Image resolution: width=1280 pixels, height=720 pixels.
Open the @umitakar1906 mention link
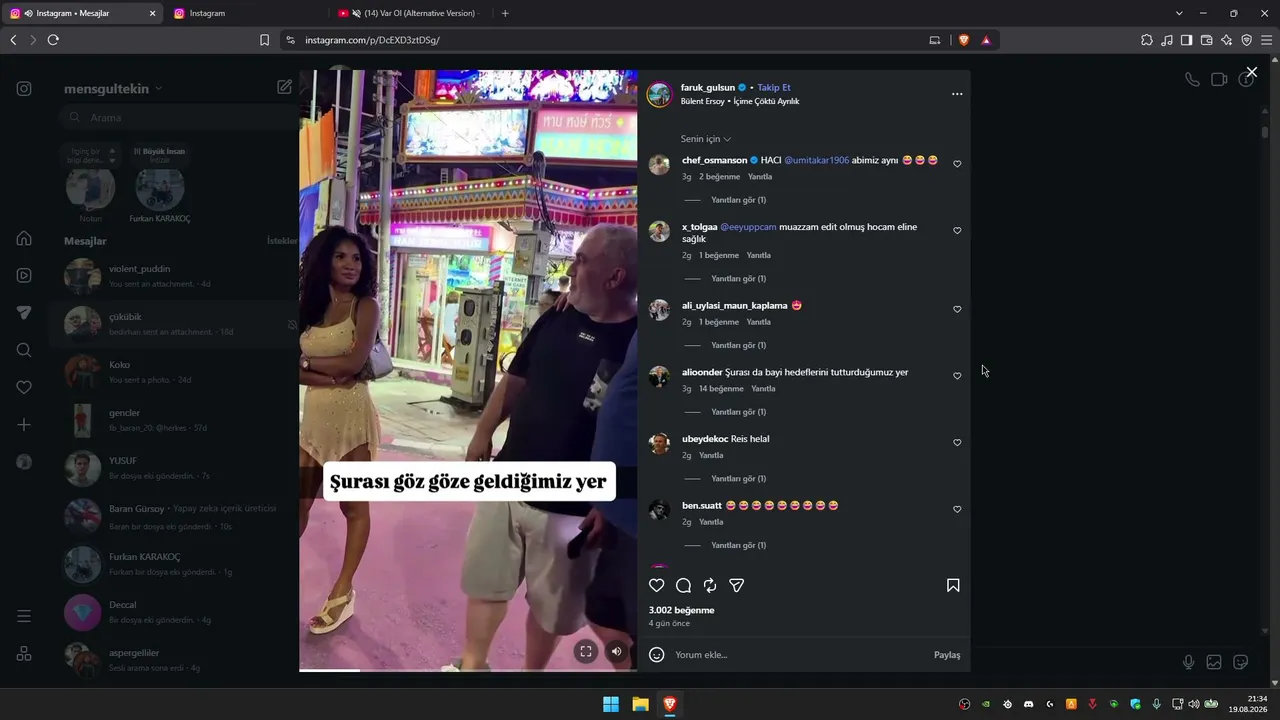[x=816, y=160]
